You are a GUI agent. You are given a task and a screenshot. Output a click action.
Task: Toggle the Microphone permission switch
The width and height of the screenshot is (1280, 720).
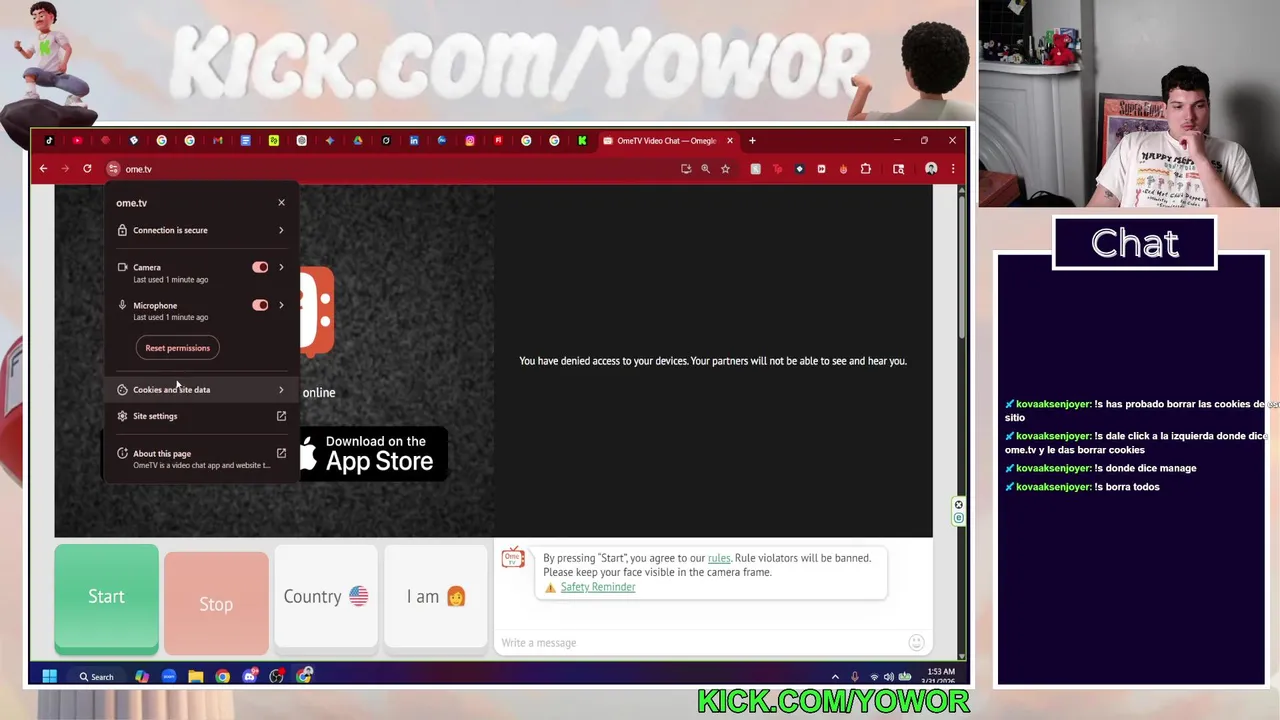(x=260, y=305)
